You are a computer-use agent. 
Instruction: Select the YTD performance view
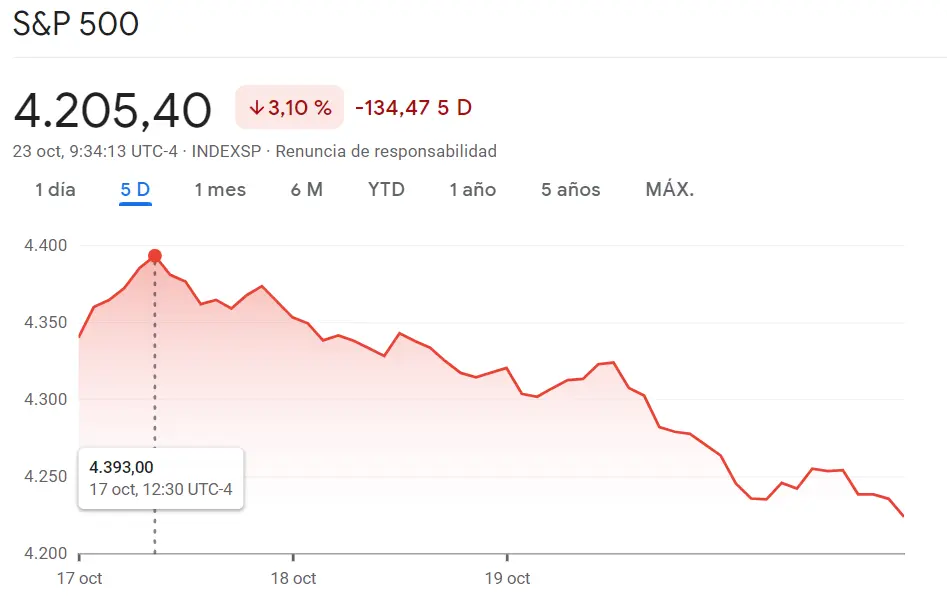[x=386, y=189]
